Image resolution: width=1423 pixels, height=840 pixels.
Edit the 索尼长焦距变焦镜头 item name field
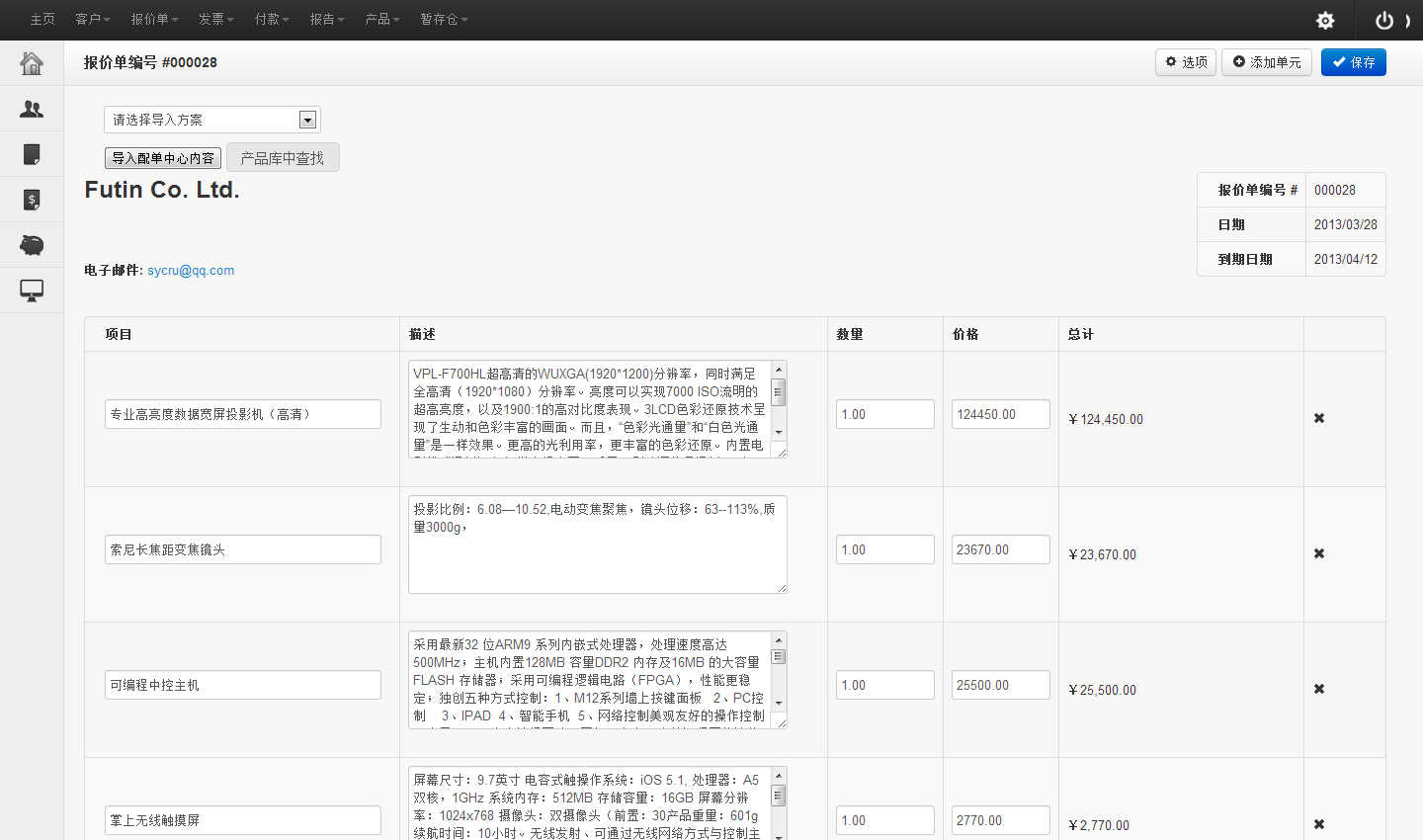(243, 549)
